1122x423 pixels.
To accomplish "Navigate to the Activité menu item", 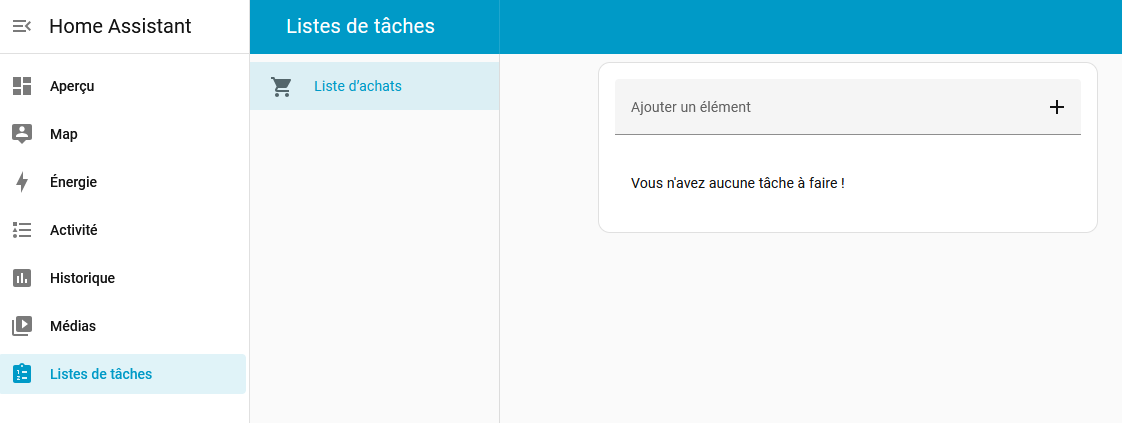I will coord(74,230).
